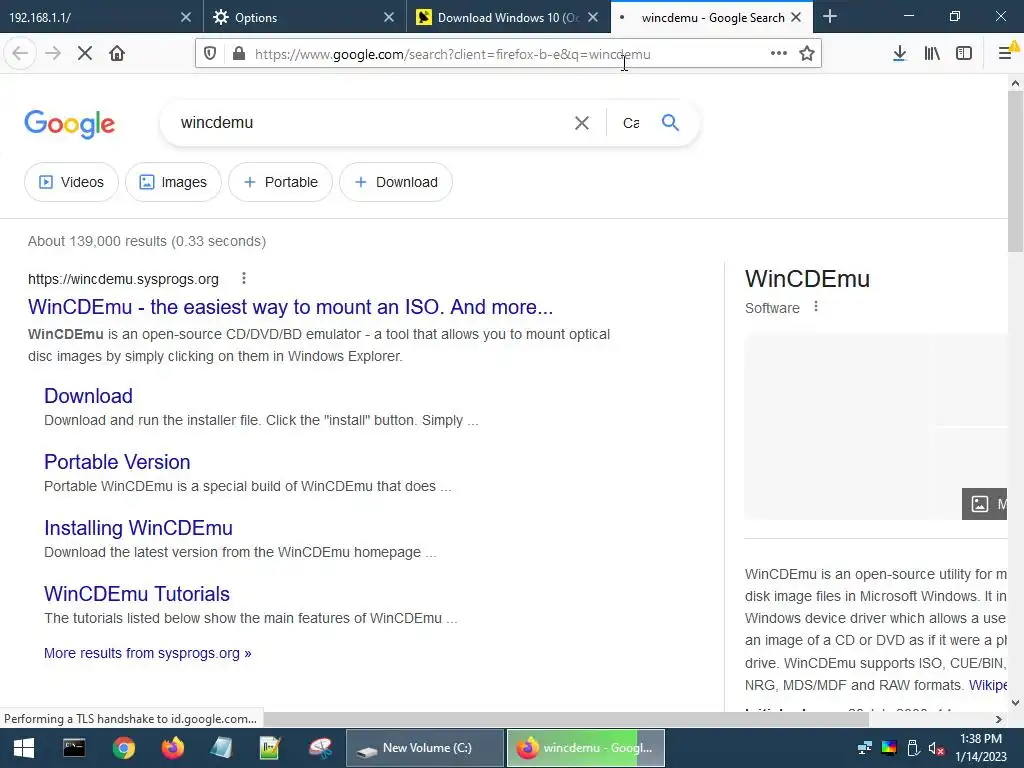Open New Volume (C:) taskbar window

[x=424, y=748]
